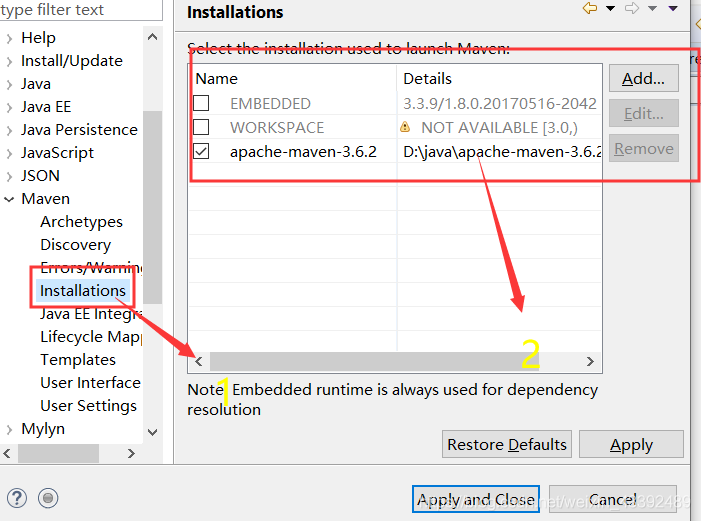Image resolution: width=701 pixels, height=521 pixels.
Task: Click the tree horizontal scrollbar thumb
Action: pyautogui.click(x=58, y=453)
